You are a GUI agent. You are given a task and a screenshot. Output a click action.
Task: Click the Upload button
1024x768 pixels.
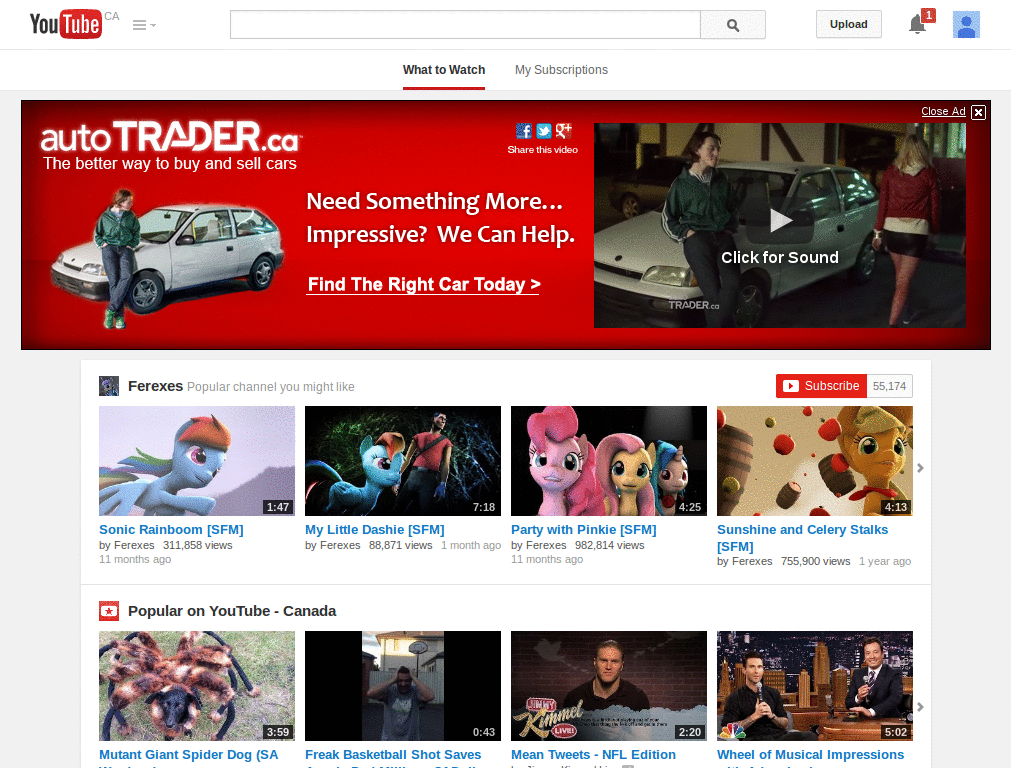[x=848, y=24]
